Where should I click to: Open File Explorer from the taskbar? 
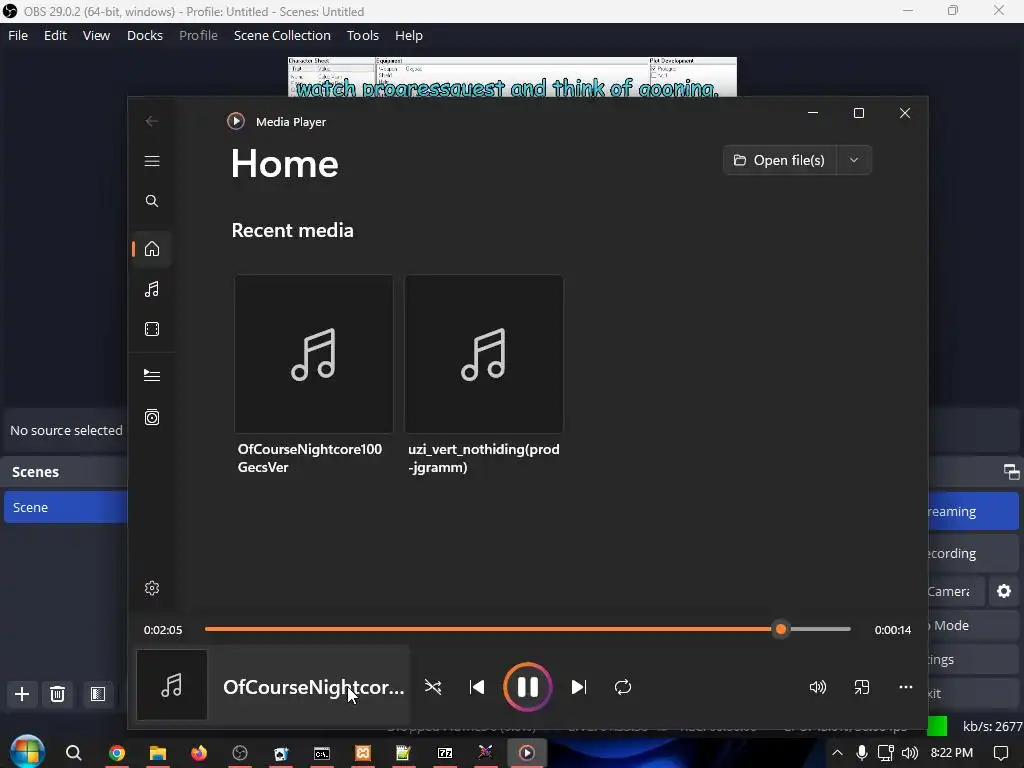158,753
